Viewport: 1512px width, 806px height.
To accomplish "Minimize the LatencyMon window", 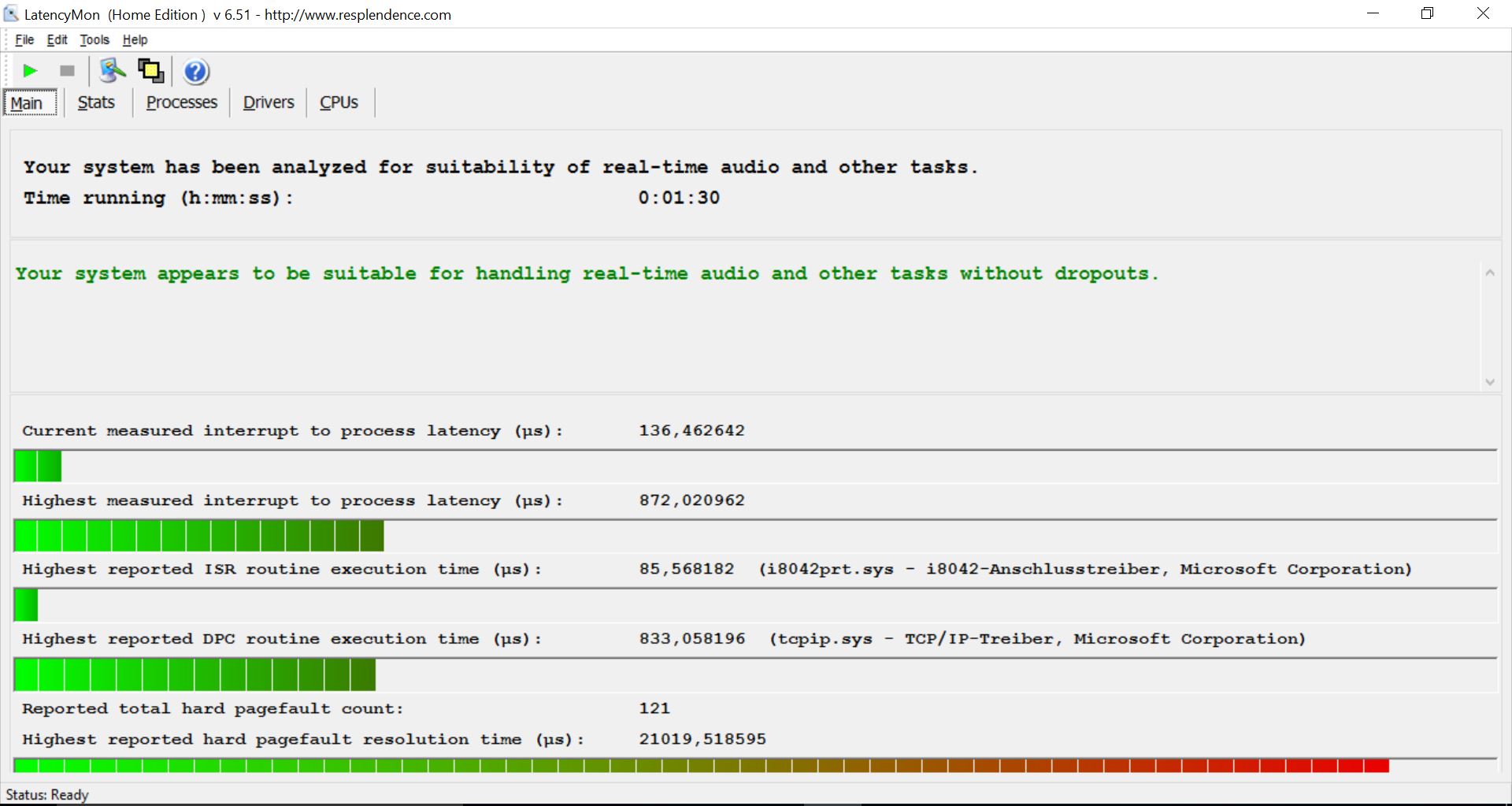I will click(x=1373, y=13).
